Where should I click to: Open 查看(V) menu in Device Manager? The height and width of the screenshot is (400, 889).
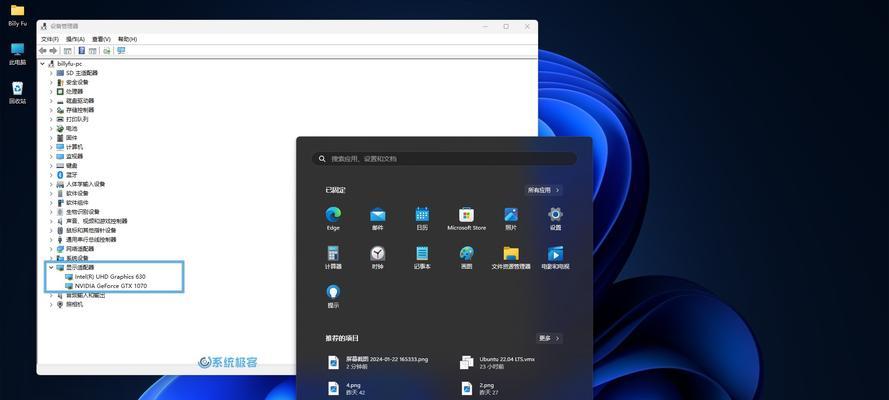click(101, 39)
